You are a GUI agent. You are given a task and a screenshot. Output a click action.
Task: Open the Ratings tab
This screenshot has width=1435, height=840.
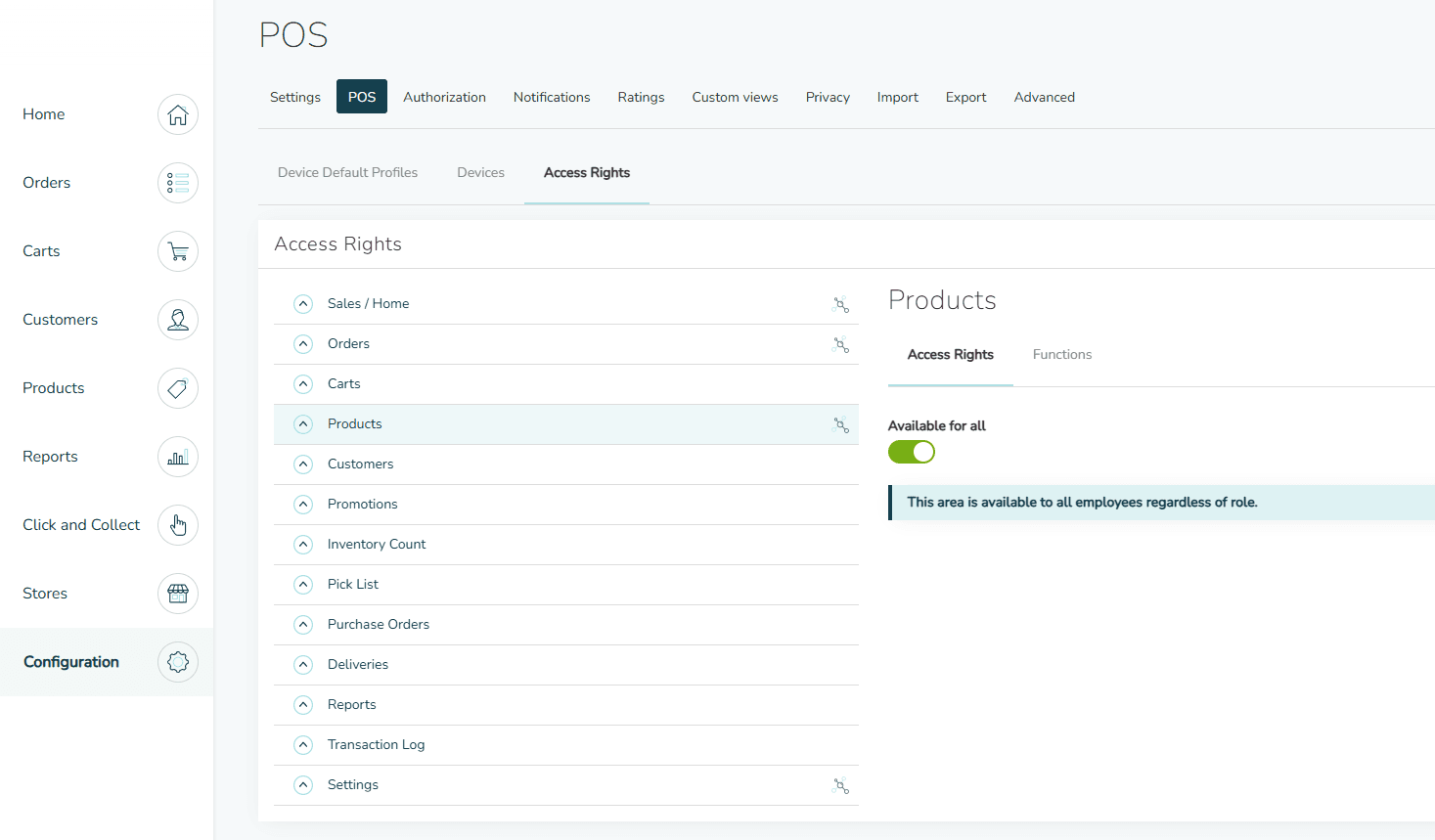pos(641,97)
